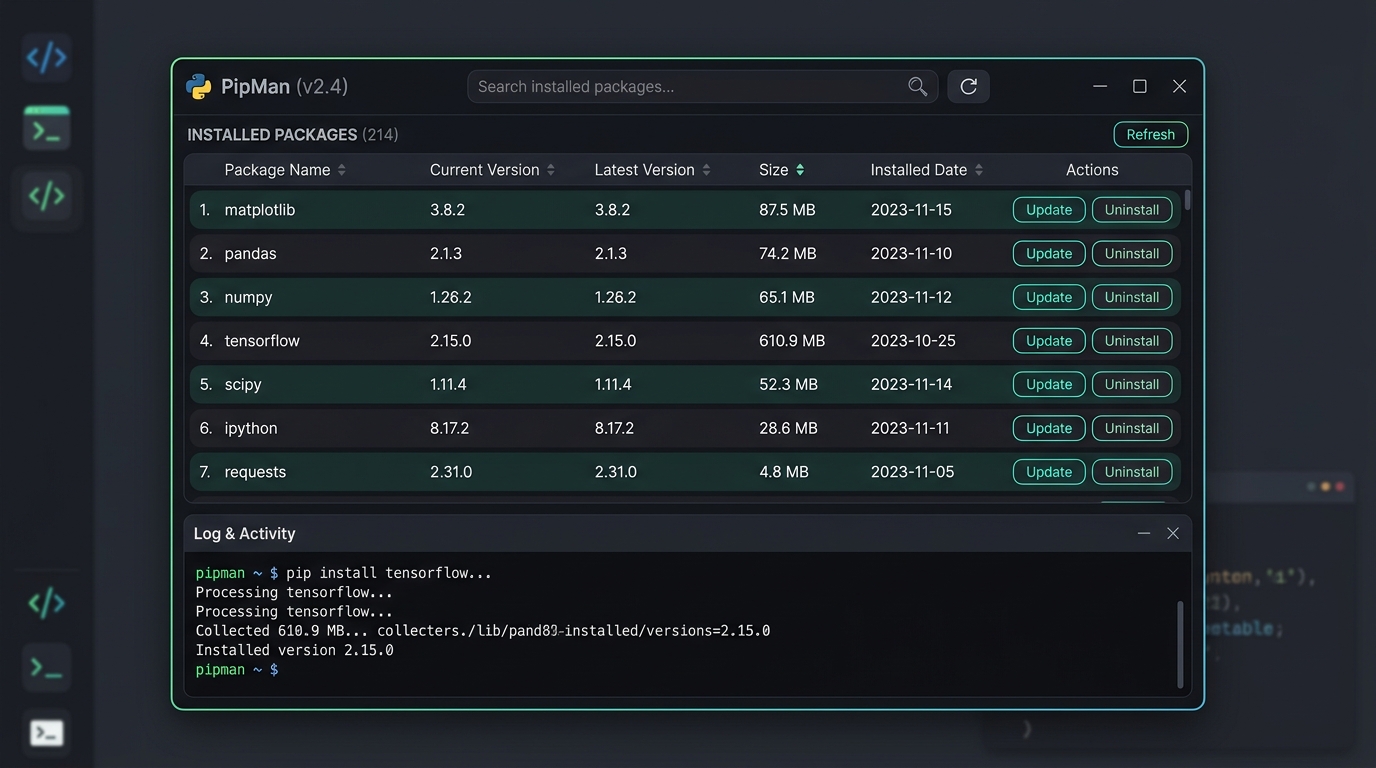This screenshot has width=1376, height=768.
Task: Minimize the PipMan window
Action: (x=1100, y=87)
